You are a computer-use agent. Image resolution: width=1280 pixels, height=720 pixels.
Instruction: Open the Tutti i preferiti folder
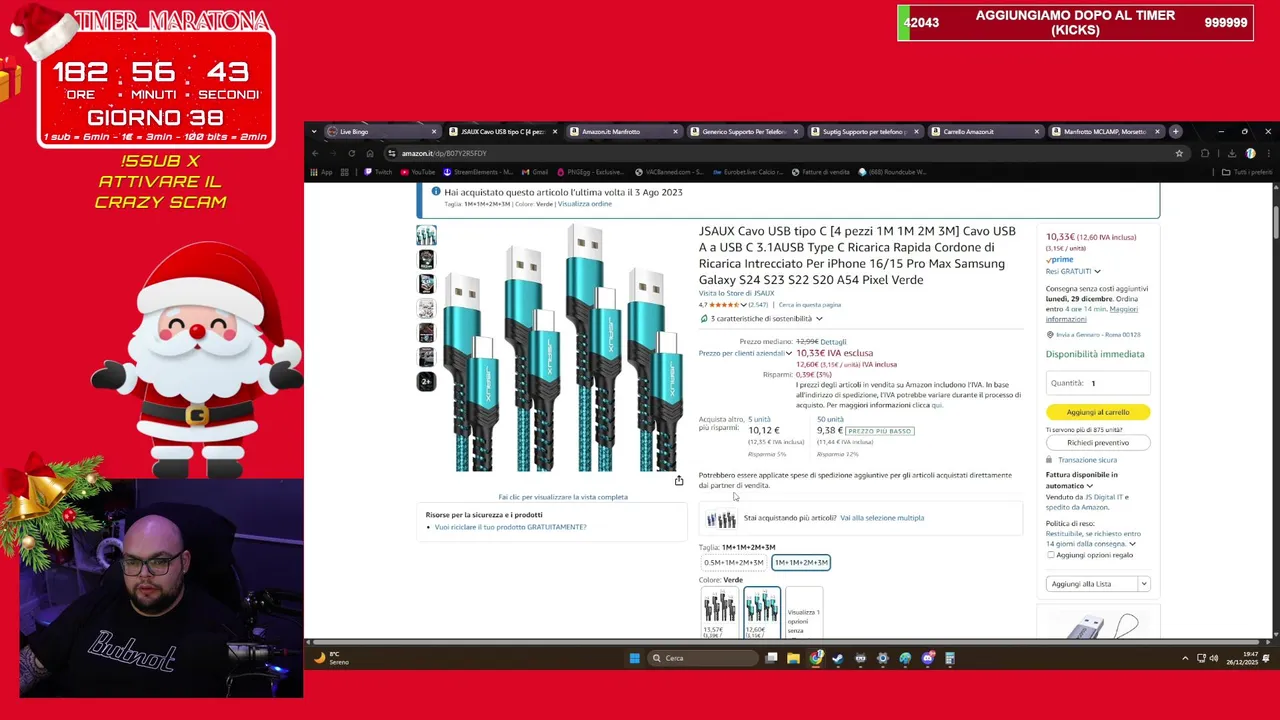tap(1247, 172)
